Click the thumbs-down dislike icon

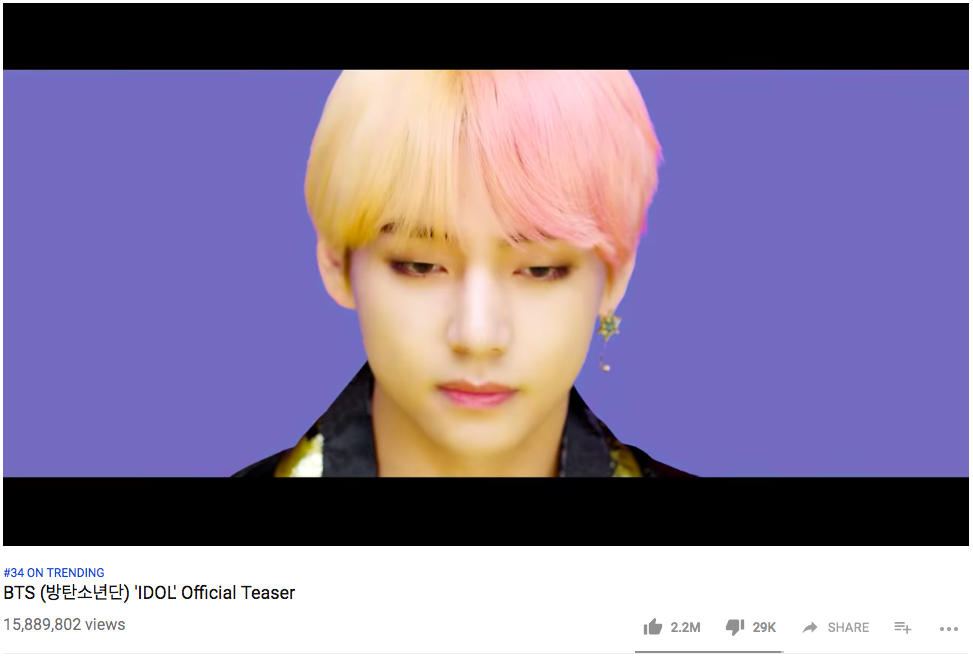pyautogui.click(x=735, y=627)
